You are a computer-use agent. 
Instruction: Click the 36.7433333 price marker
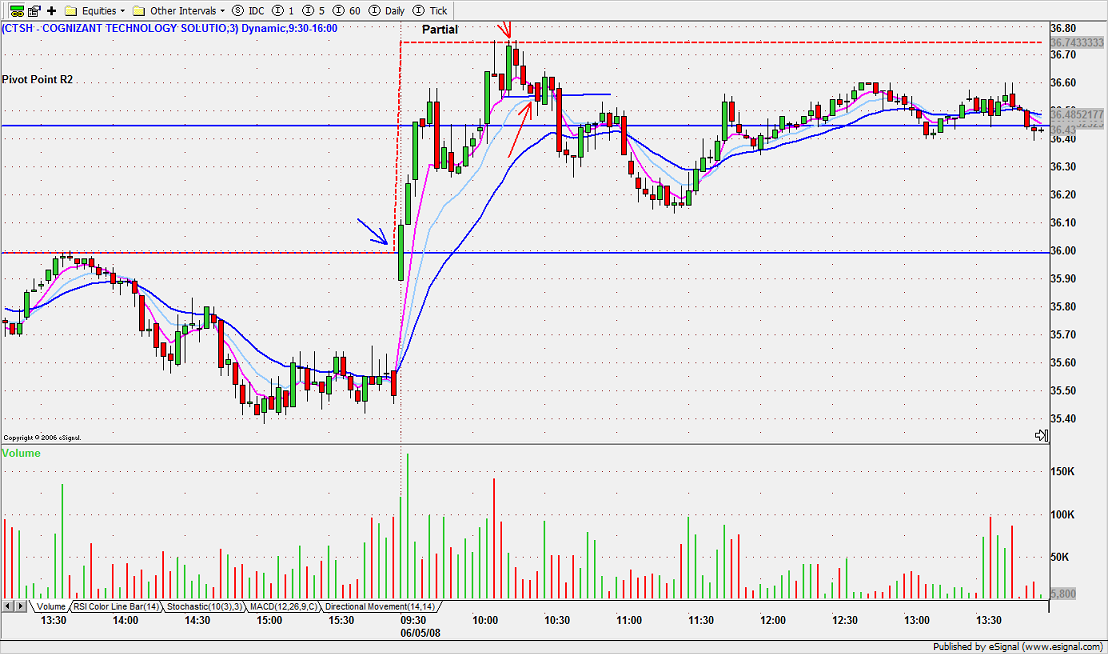1076,43
